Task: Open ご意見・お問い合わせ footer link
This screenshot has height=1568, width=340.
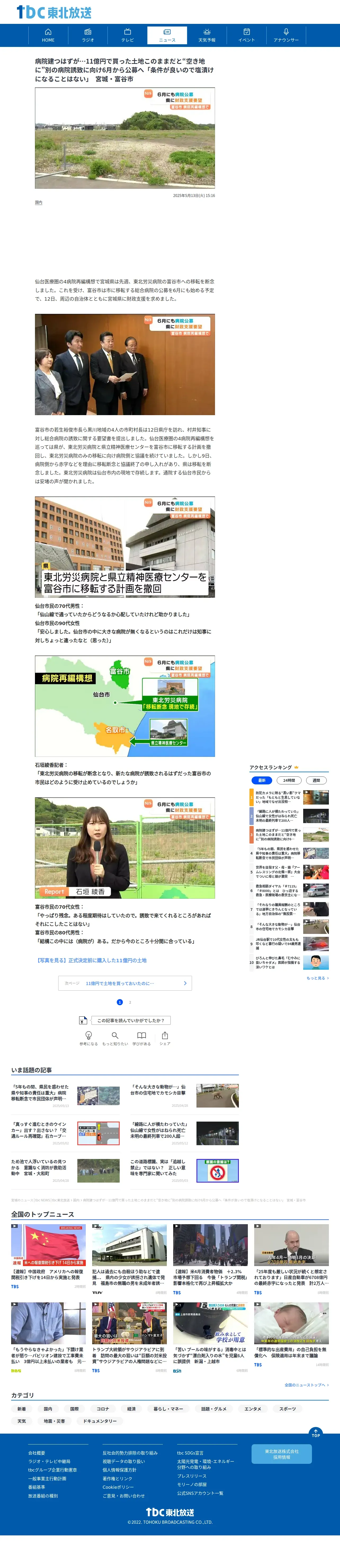Action: [x=123, y=1496]
